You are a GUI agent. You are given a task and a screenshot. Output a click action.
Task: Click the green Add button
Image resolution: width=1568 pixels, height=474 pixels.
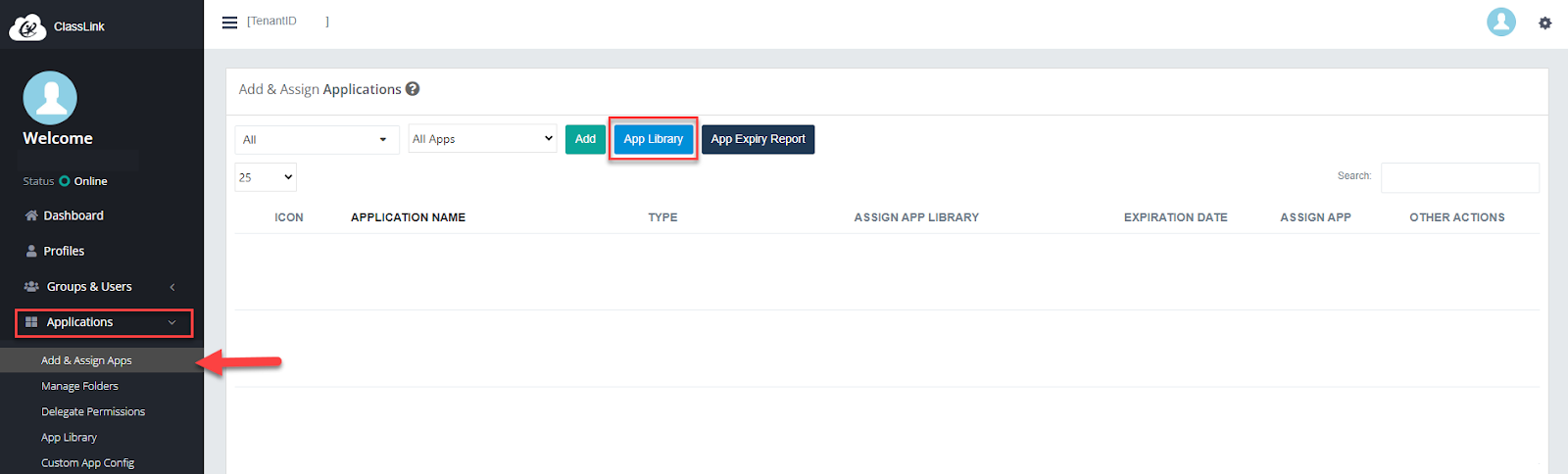pos(585,139)
